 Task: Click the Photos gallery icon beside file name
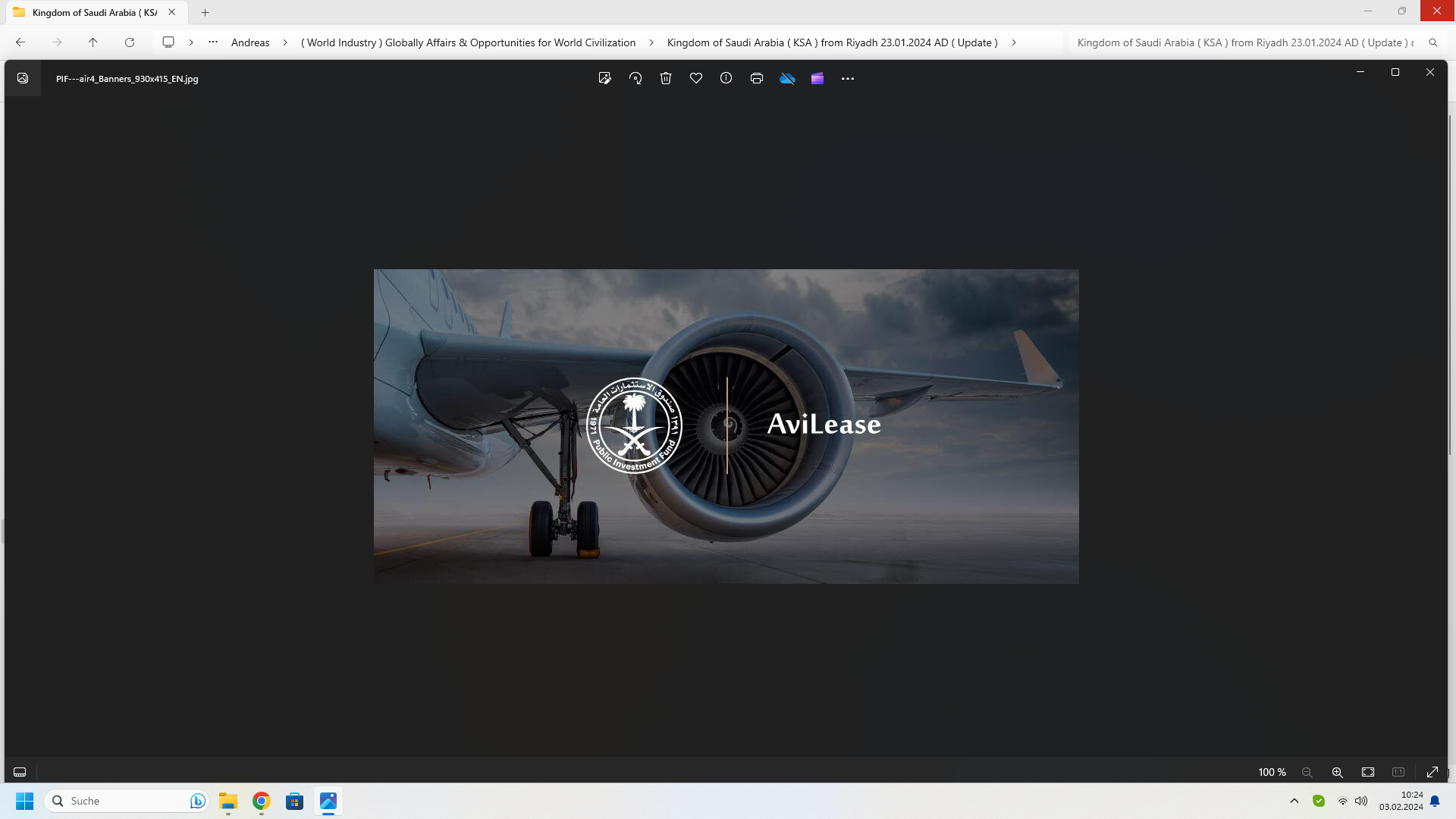23,78
